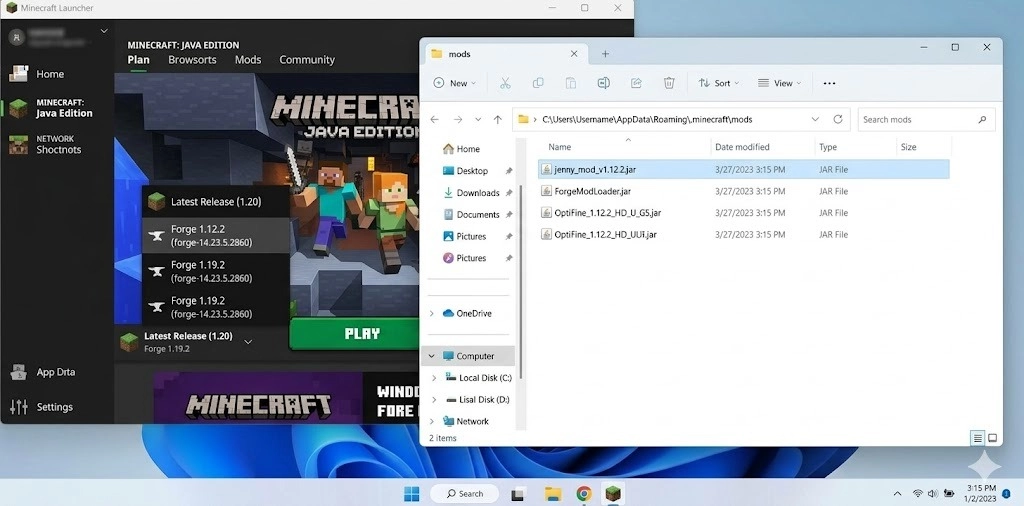Choose Latest Release (1.20) from version list
This screenshot has width=1024, height=506.
click(x=216, y=202)
